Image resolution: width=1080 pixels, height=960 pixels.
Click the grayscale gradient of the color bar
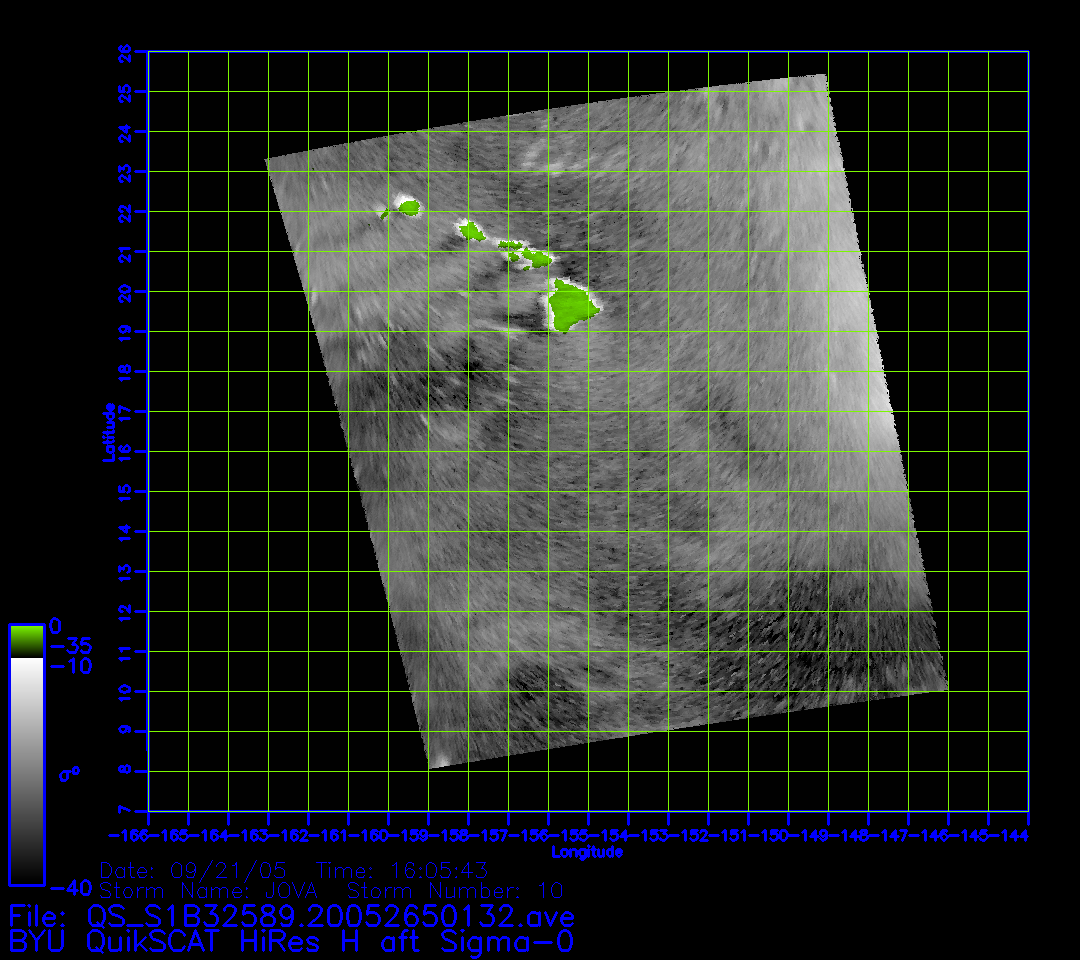coord(26,770)
